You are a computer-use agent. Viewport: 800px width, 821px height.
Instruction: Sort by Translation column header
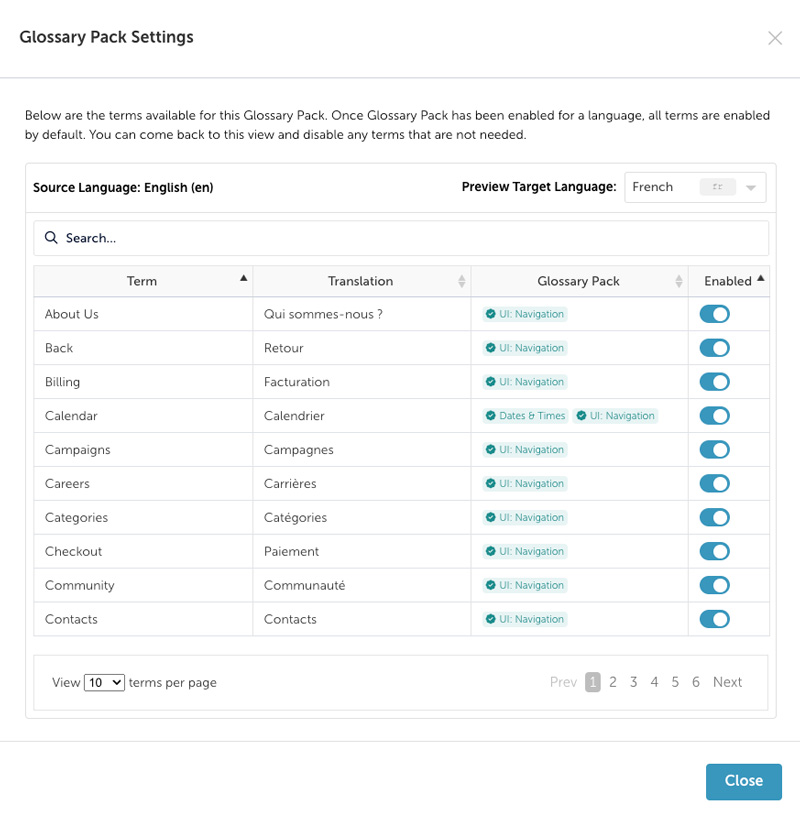click(362, 281)
